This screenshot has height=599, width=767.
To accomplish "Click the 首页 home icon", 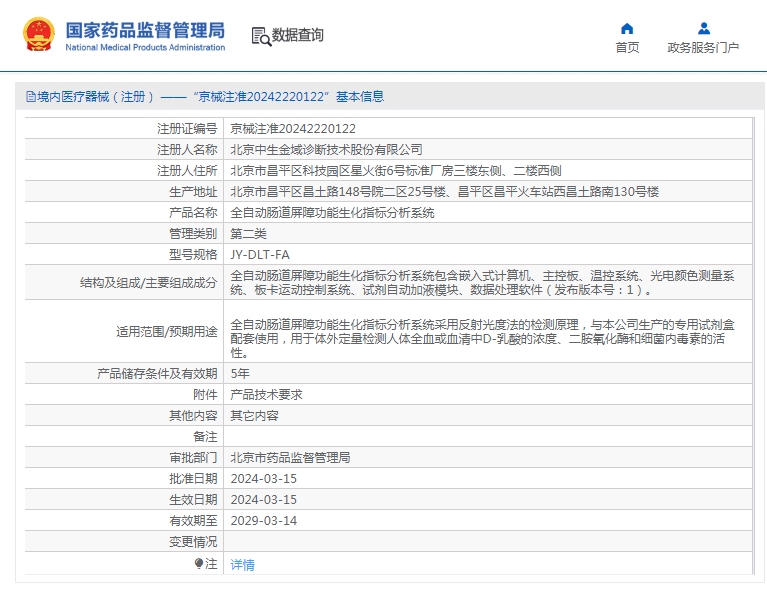I will (627, 29).
